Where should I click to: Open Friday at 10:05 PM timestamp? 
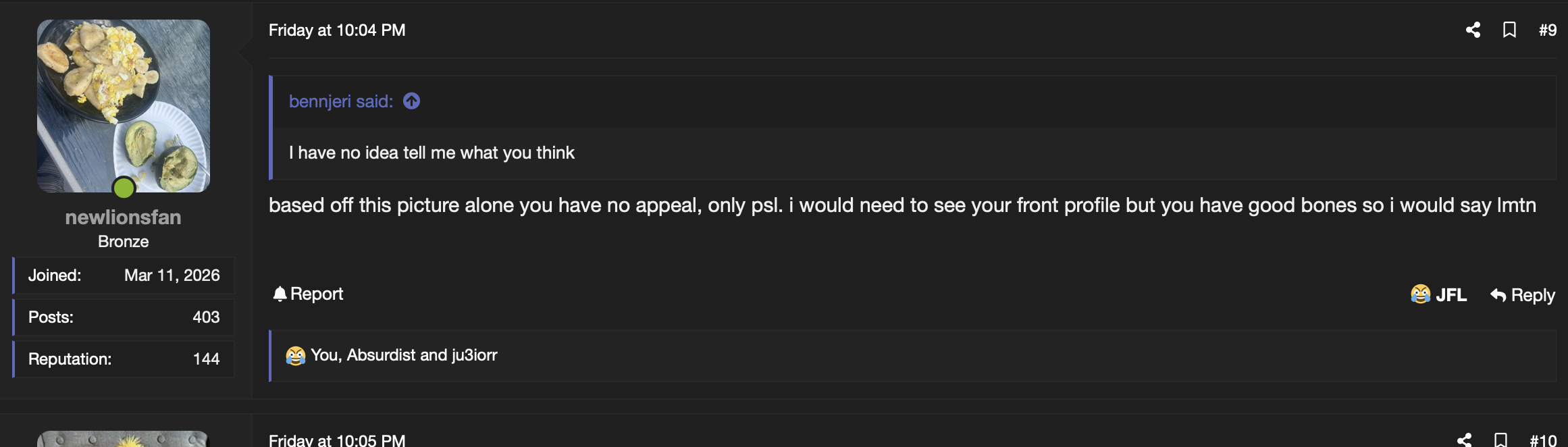[337, 440]
